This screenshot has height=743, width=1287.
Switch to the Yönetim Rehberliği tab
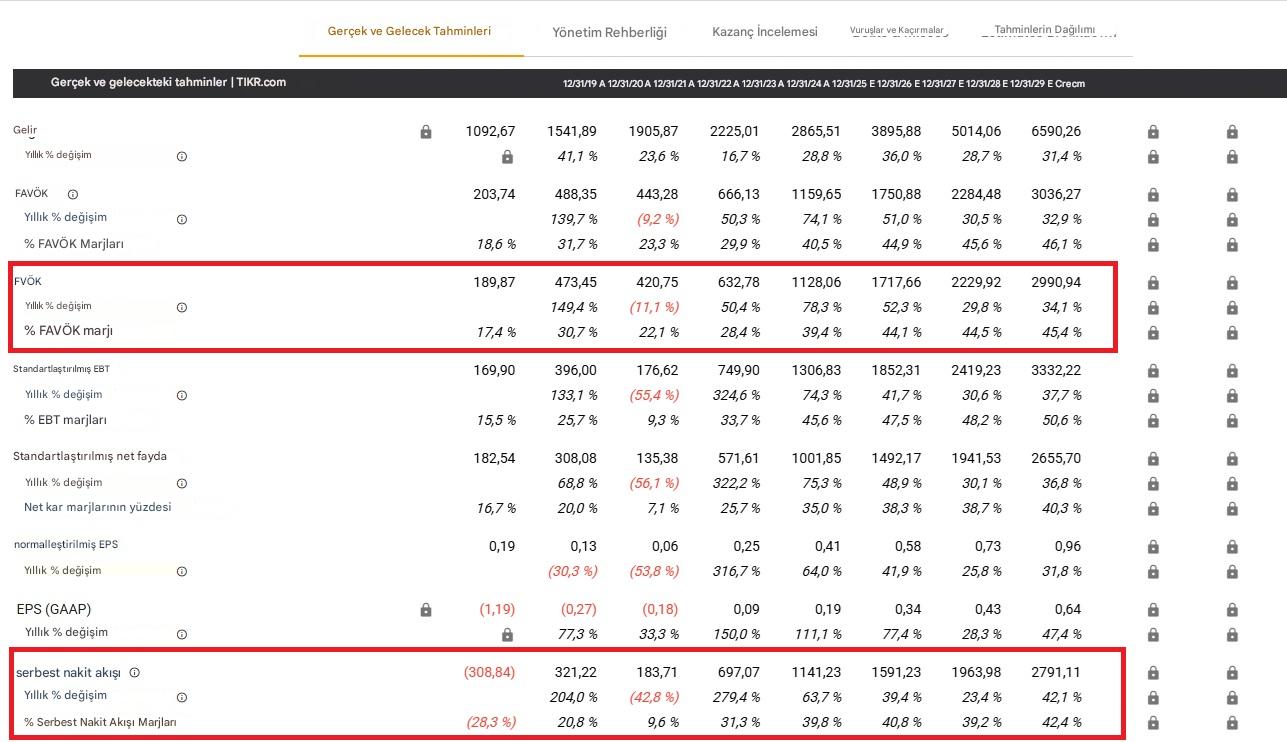point(609,32)
